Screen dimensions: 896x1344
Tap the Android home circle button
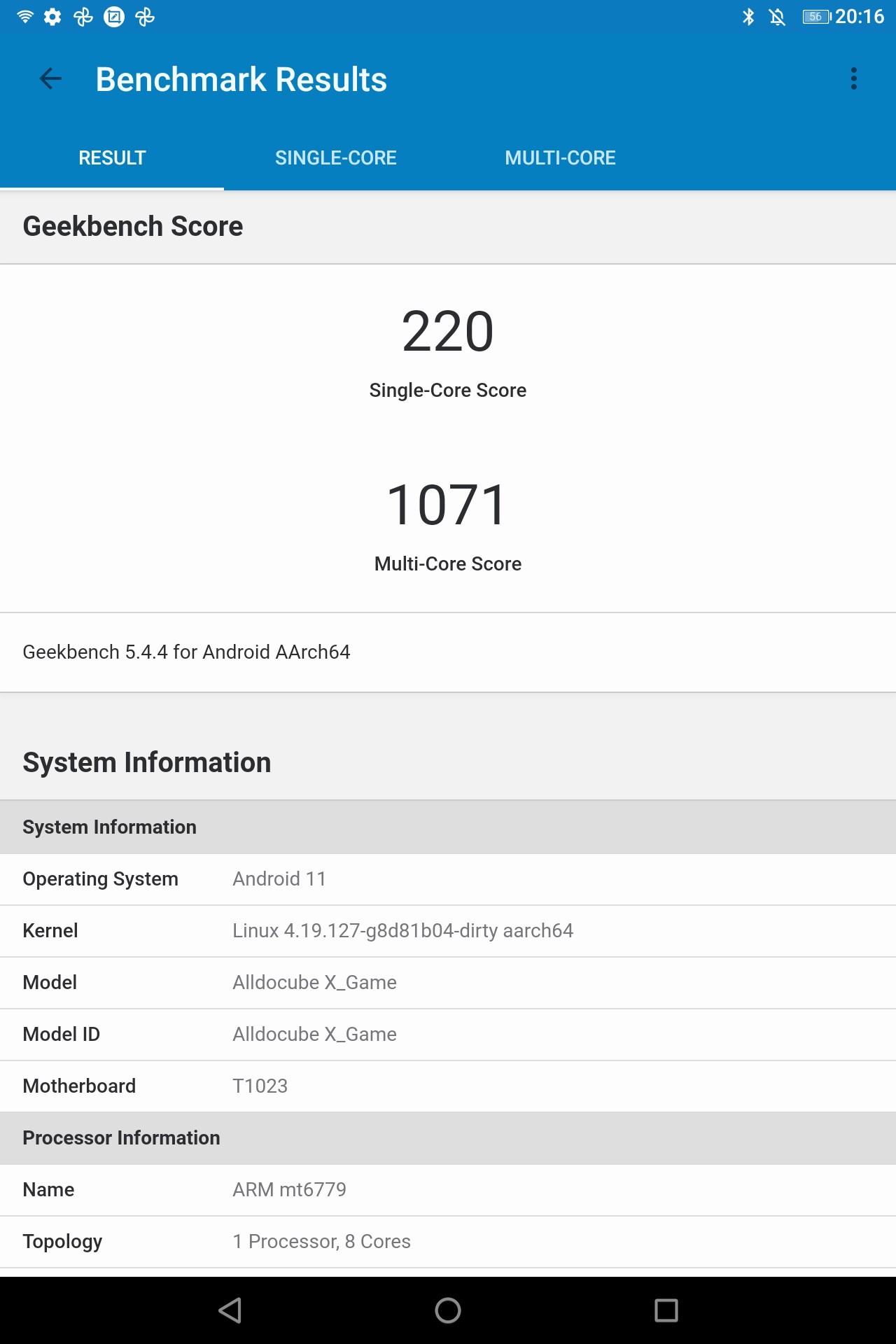point(448,1310)
